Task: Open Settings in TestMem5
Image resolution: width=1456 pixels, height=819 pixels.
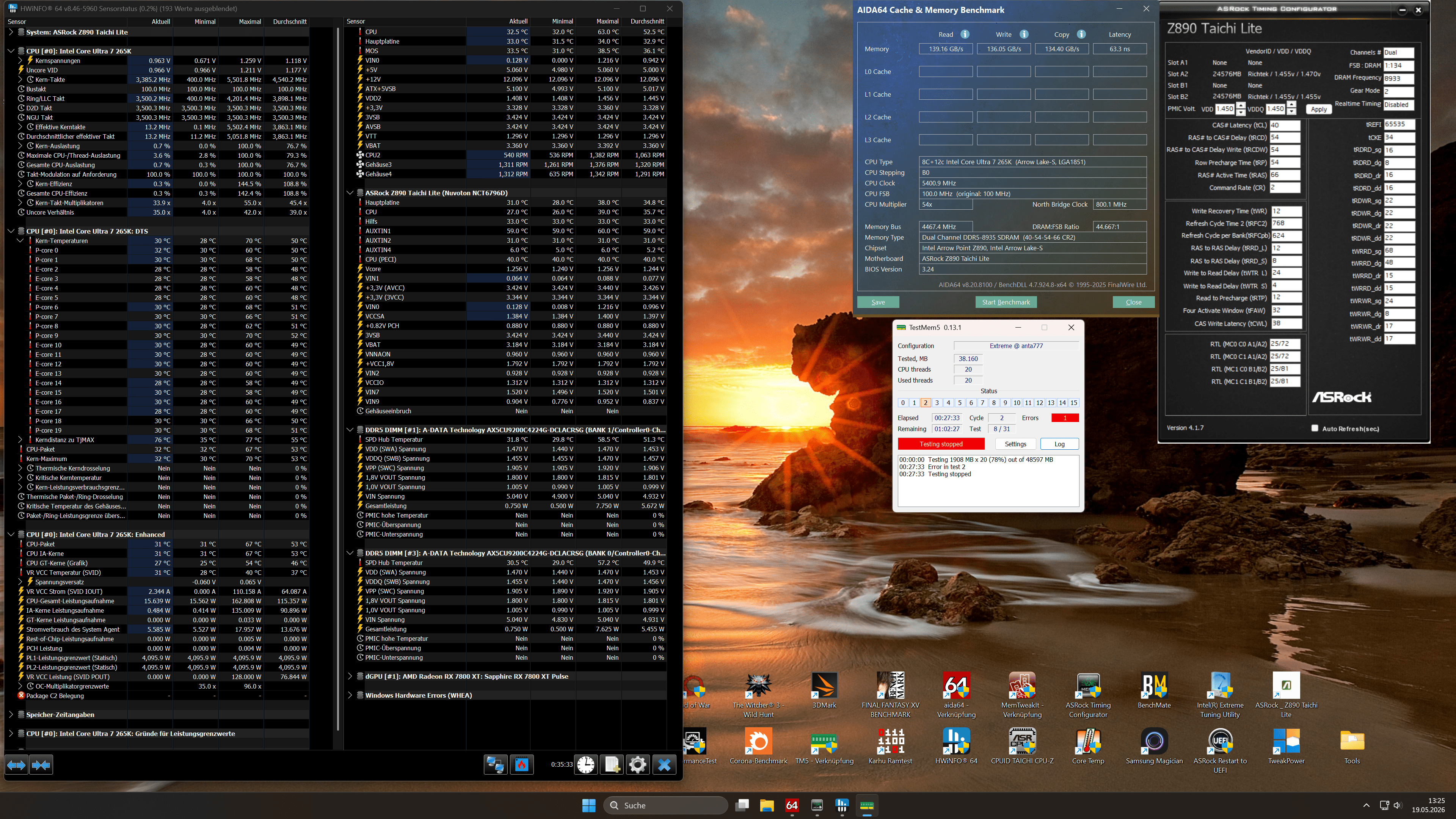Action: [x=1015, y=444]
